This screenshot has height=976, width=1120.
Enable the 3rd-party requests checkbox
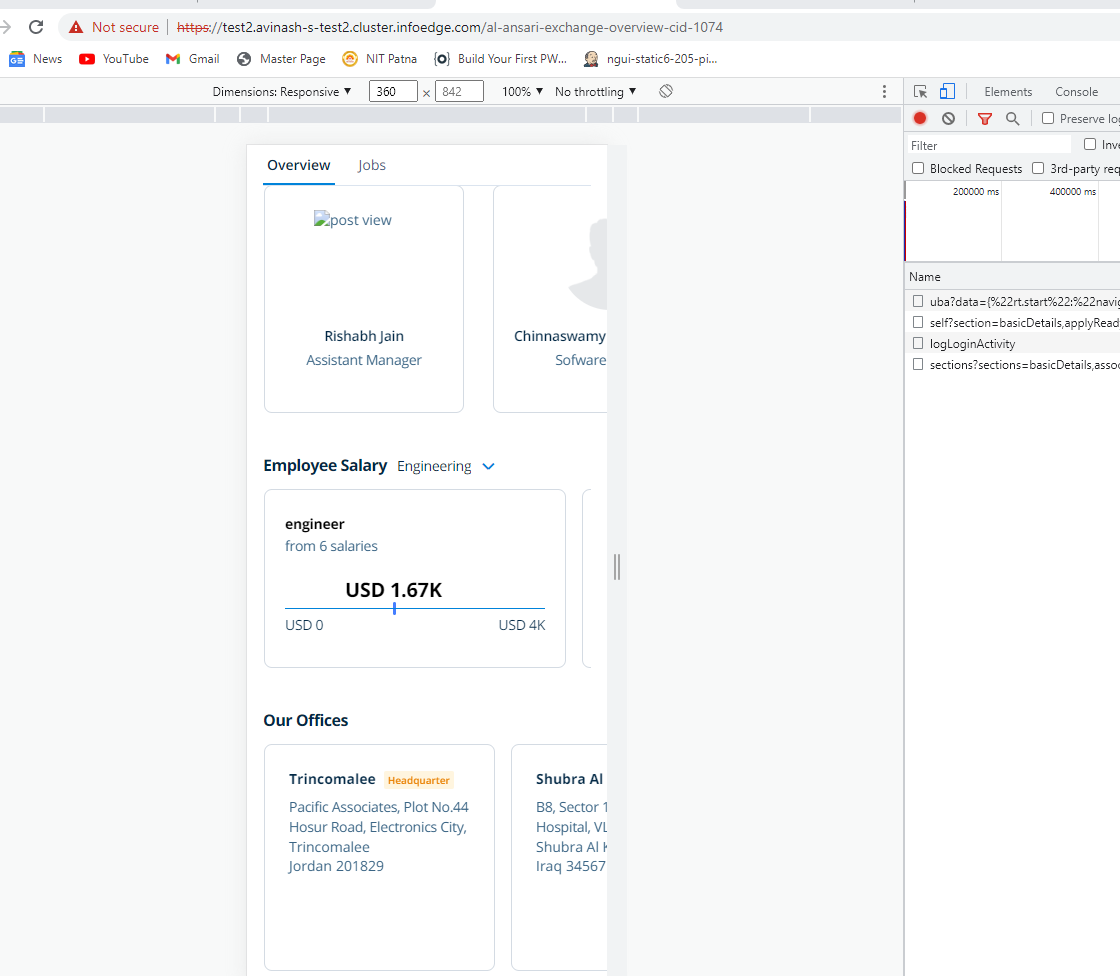click(1038, 169)
